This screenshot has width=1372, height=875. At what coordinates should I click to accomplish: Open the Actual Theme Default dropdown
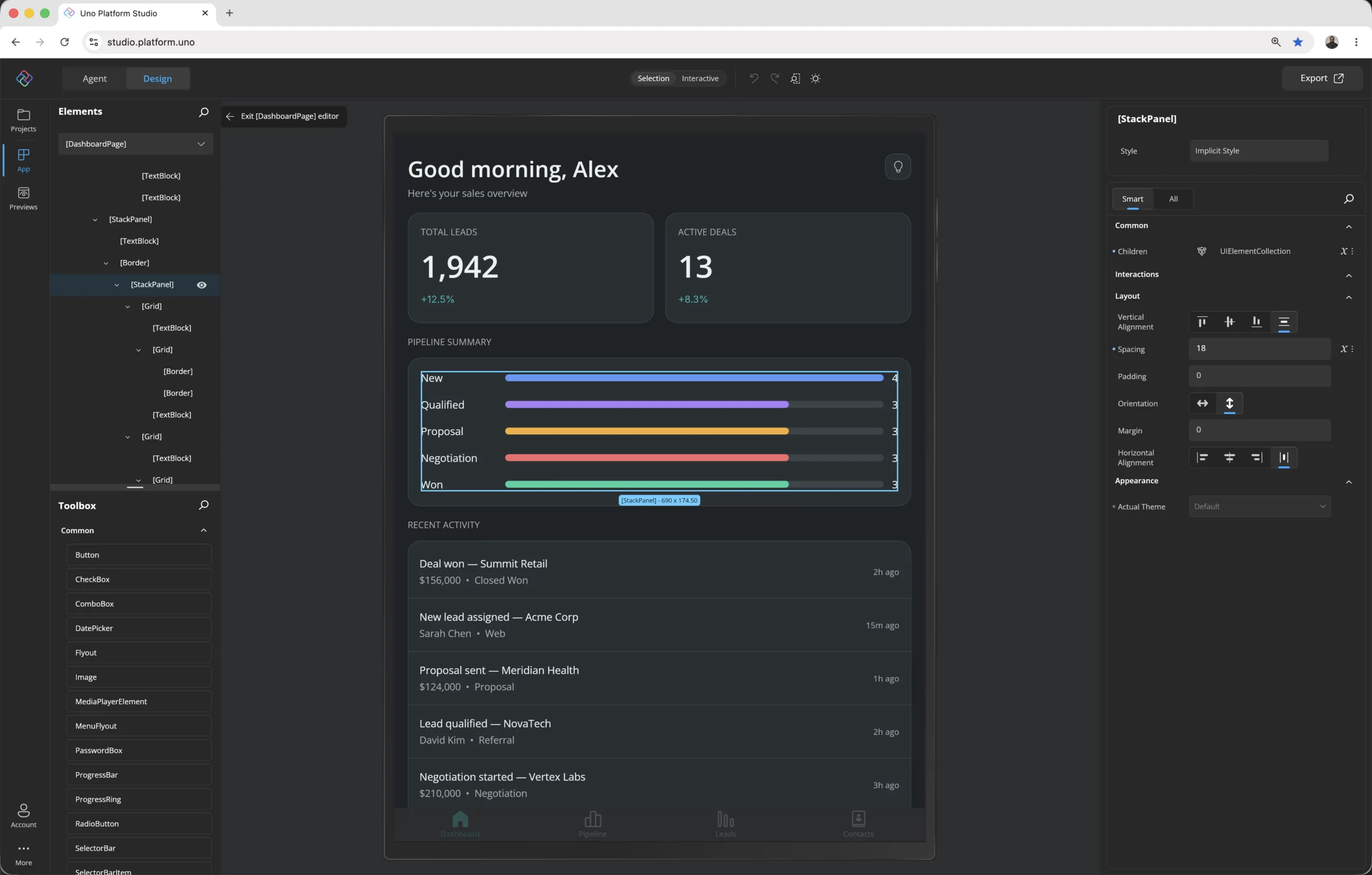[1259, 506]
